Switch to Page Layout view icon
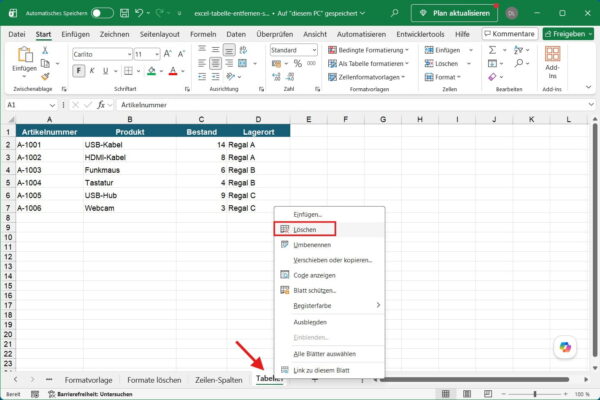 pyautogui.click(x=467, y=394)
